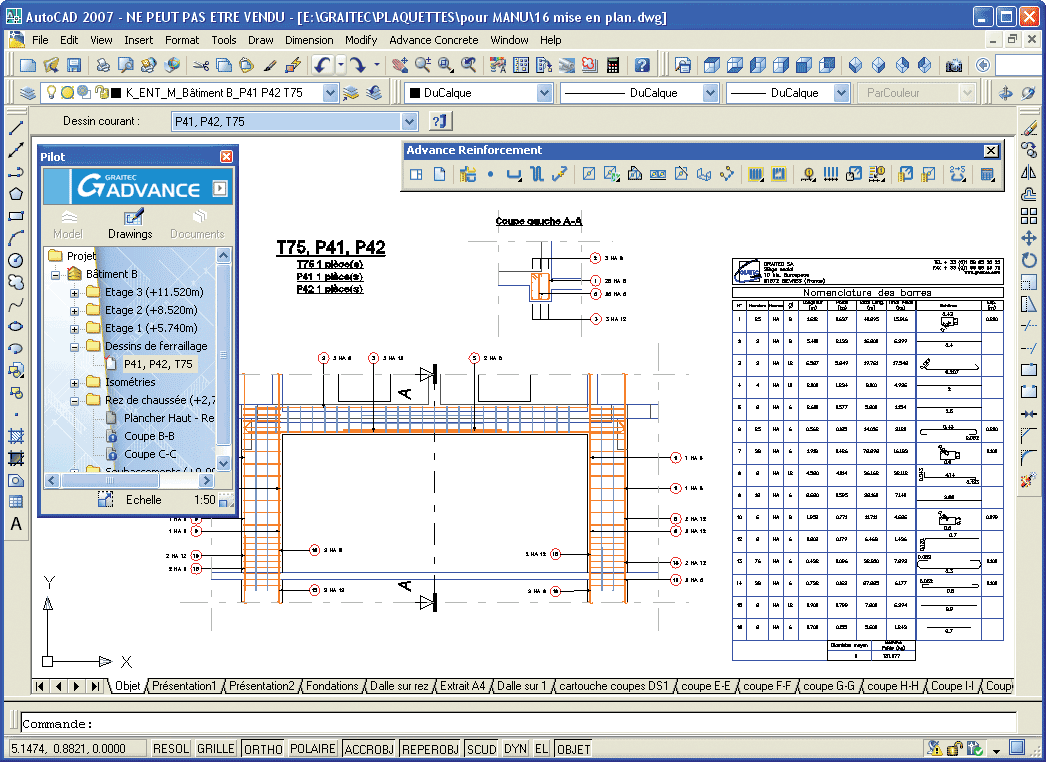The width and height of the screenshot is (1046, 762).
Task: Click the Pilot tree vertical scroll-down arrow
Action: tap(223, 462)
